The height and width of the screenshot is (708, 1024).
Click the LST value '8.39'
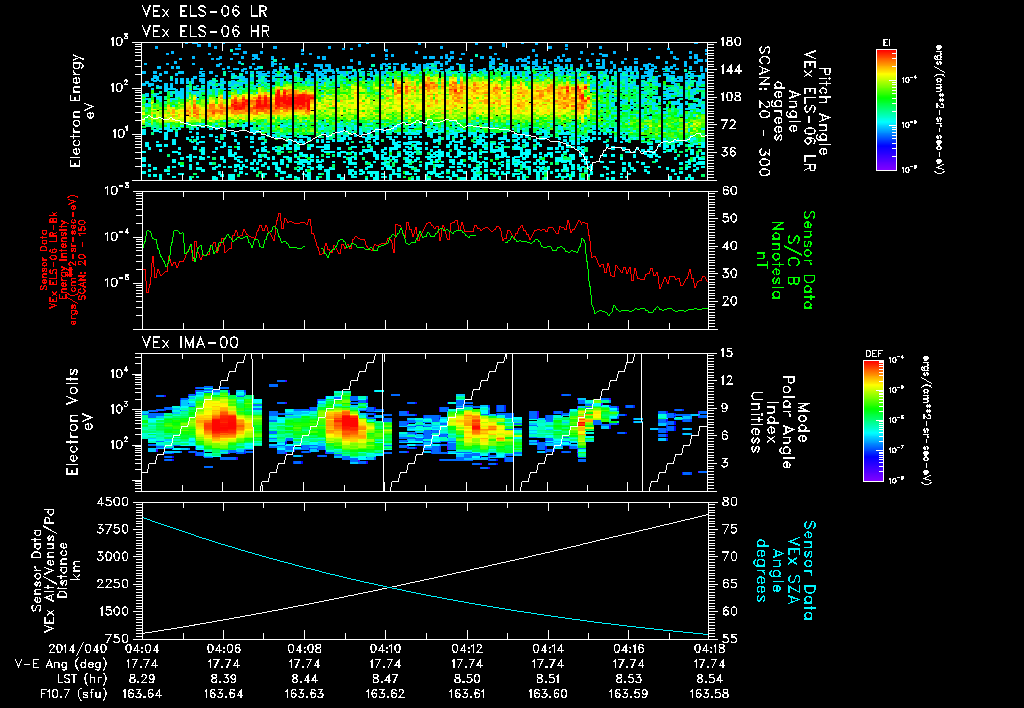[223, 679]
